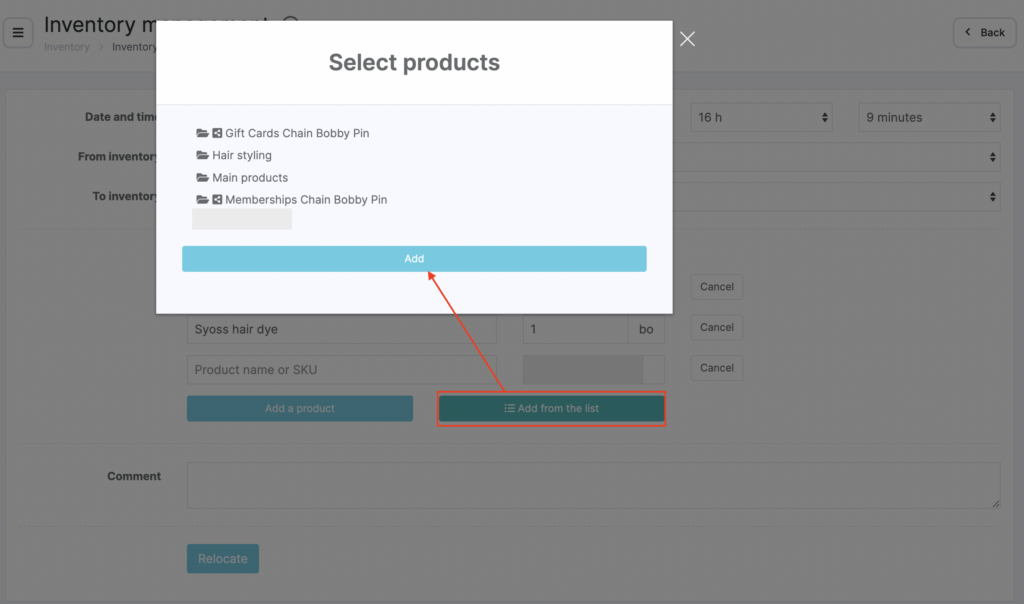Screen dimensions: 1024x604
Task: Focus the Comment text area
Action: tap(593, 485)
